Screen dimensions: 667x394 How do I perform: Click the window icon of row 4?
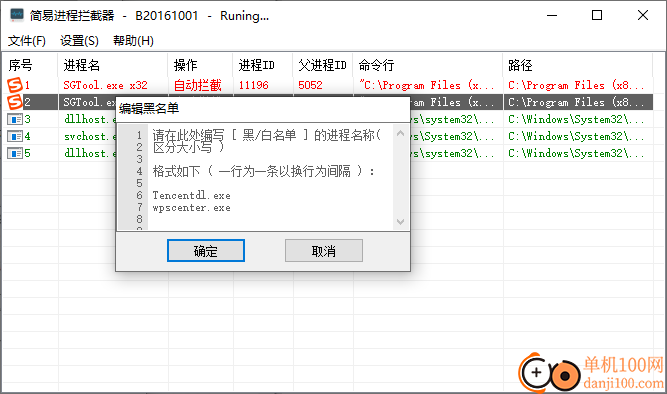coord(14,136)
